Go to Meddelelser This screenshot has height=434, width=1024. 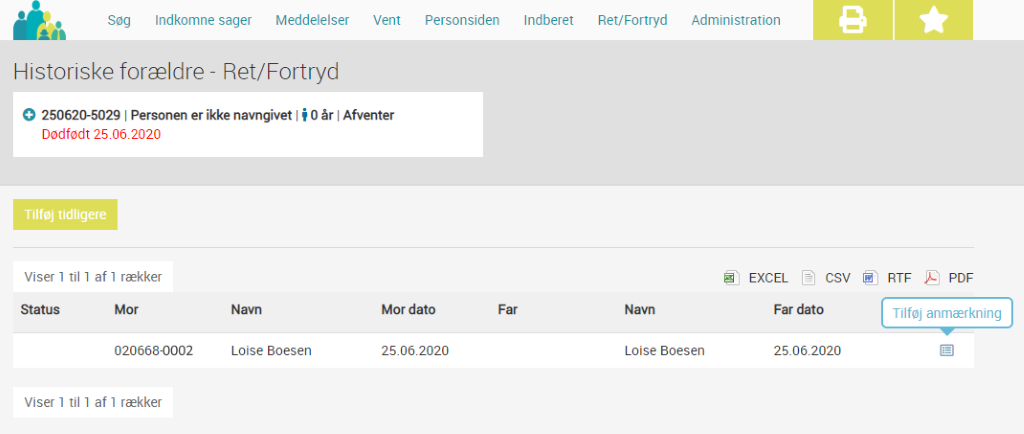(312, 20)
